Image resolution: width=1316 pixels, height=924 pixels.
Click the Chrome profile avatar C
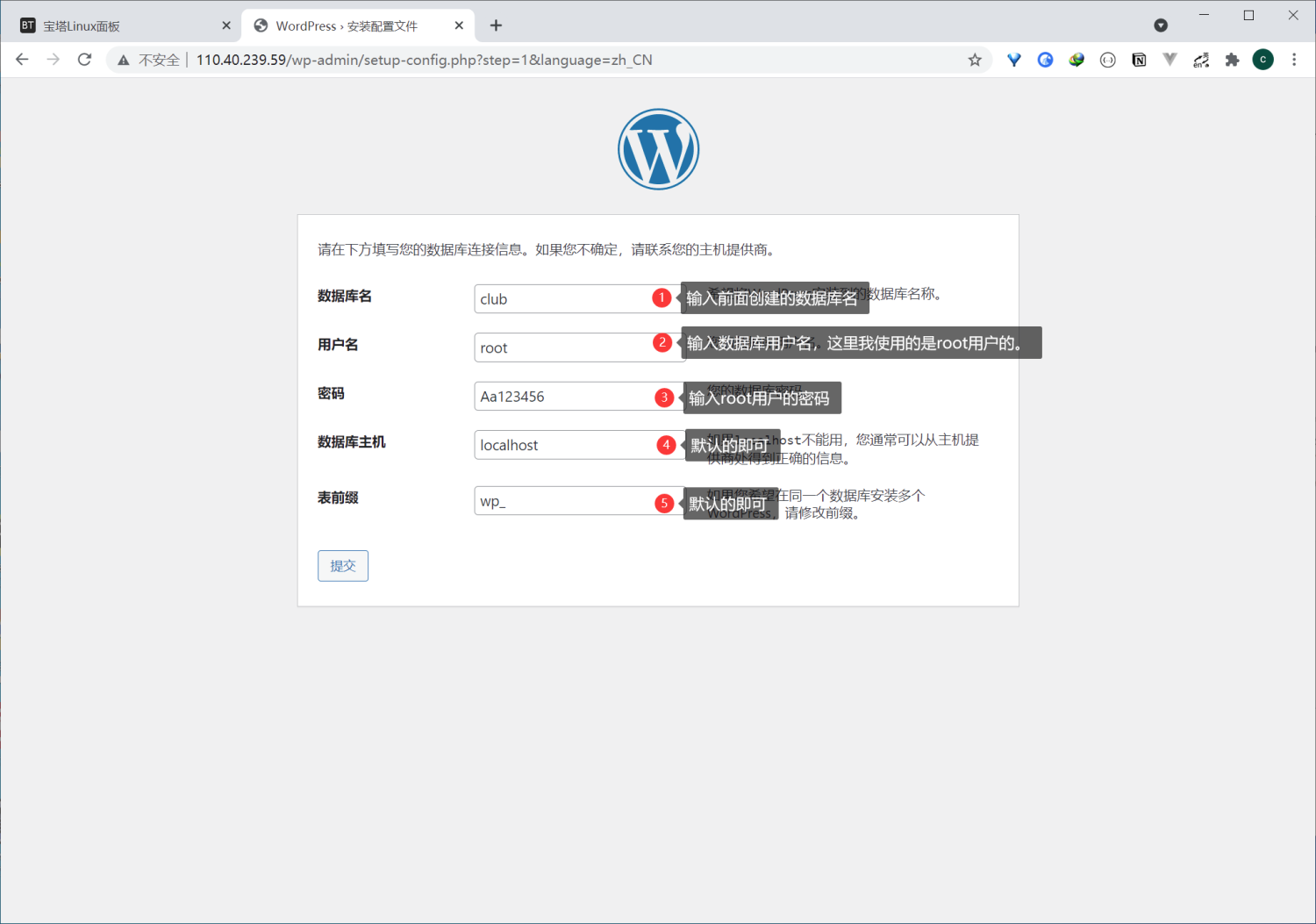coord(1263,60)
